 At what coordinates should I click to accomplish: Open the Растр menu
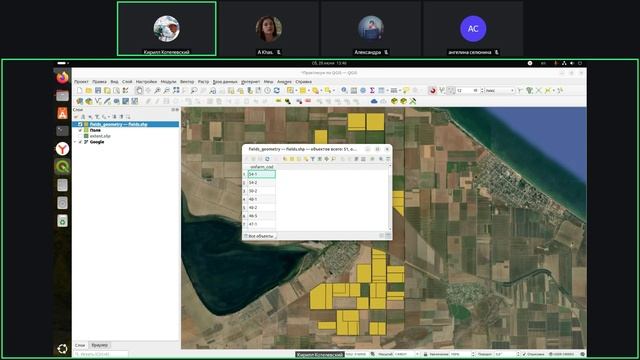click(203, 82)
